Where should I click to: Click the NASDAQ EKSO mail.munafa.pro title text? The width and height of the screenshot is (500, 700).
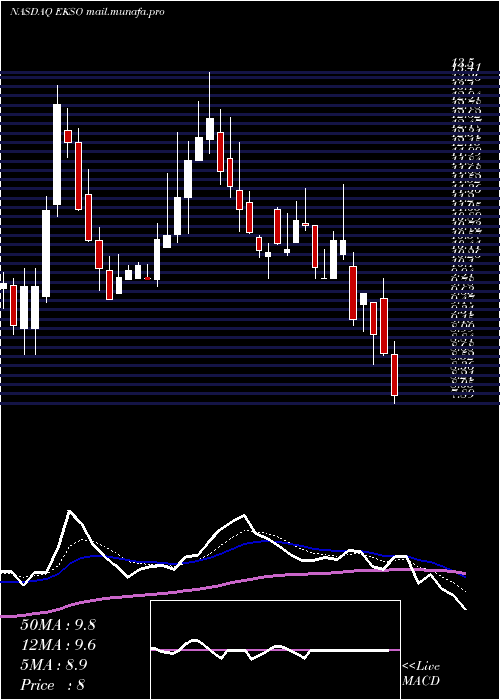(x=87, y=12)
